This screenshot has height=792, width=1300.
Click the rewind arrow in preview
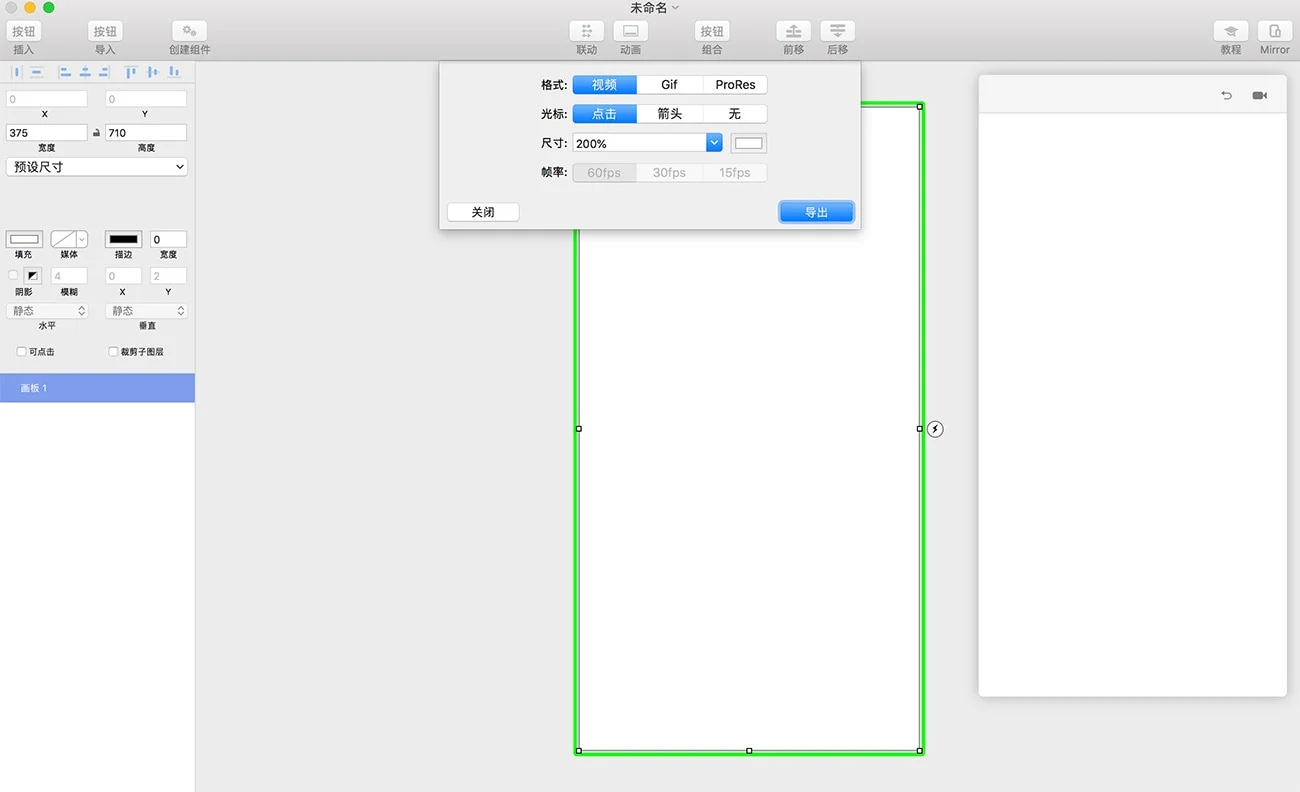coord(1226,96)
